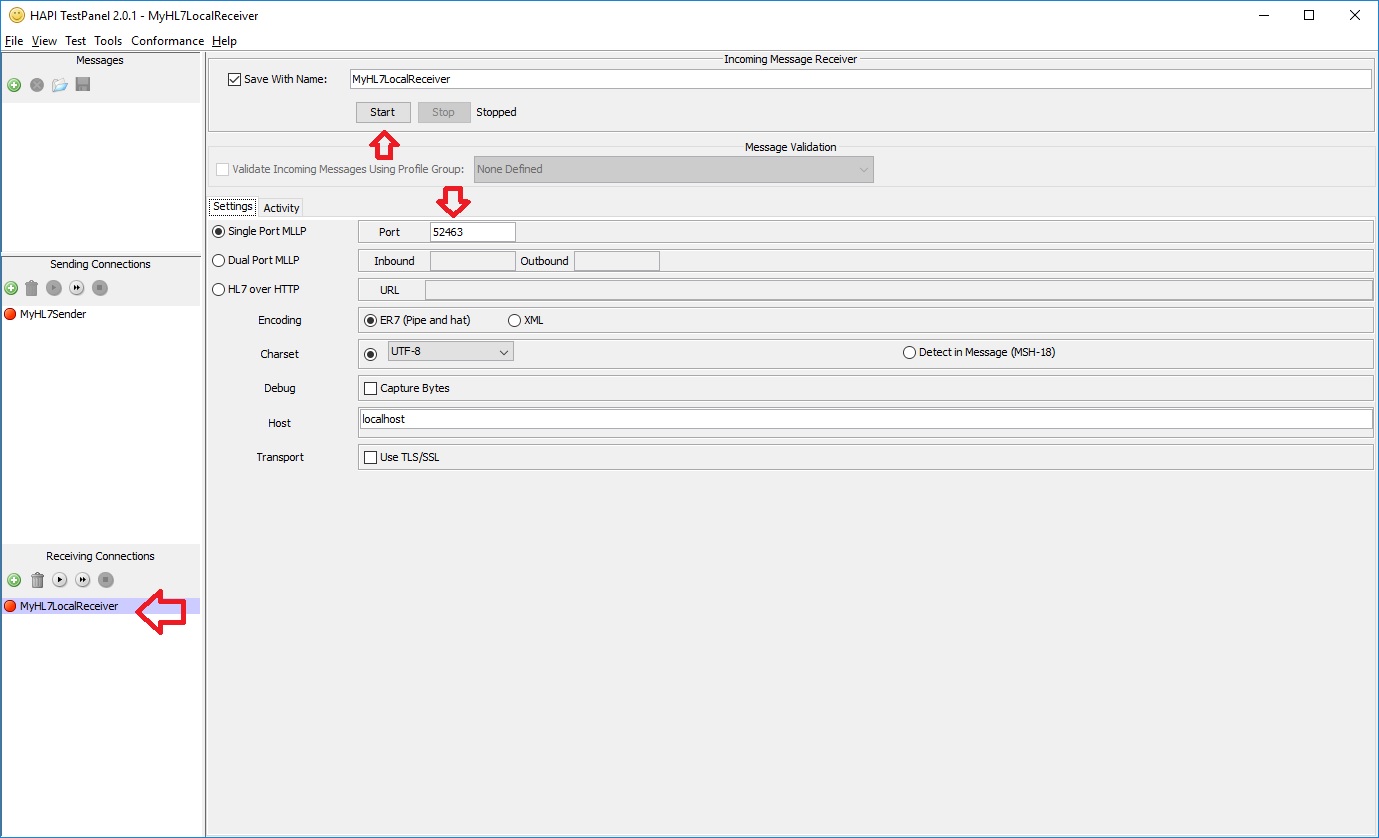Open the Conformance menu
This screenshot has height=838, width=1379.
pos(167,41)
